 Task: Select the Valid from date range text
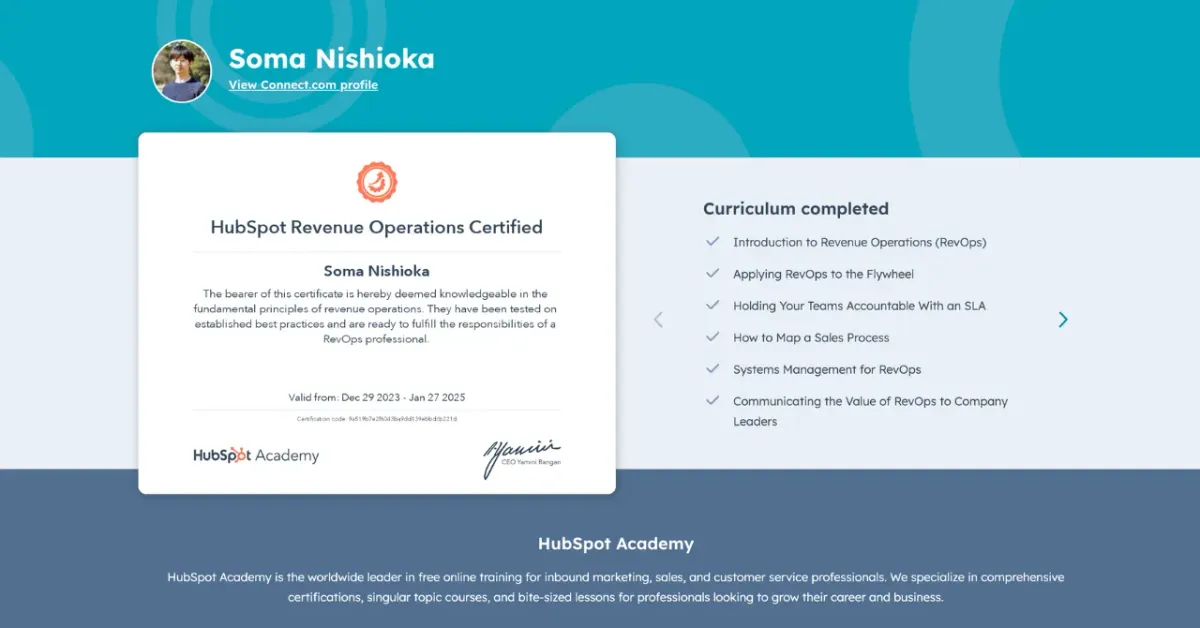pyautogui.click(x=377, y=396)
